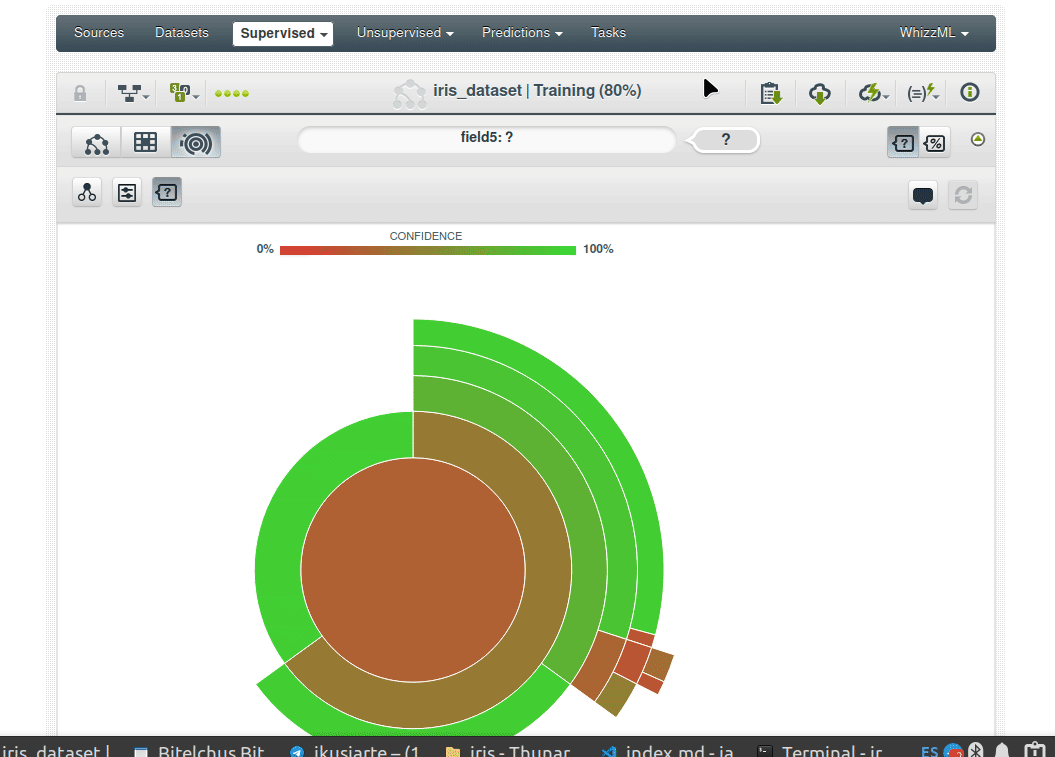
Task: Open the filter sliders panel icon
Action: (127, 192)
